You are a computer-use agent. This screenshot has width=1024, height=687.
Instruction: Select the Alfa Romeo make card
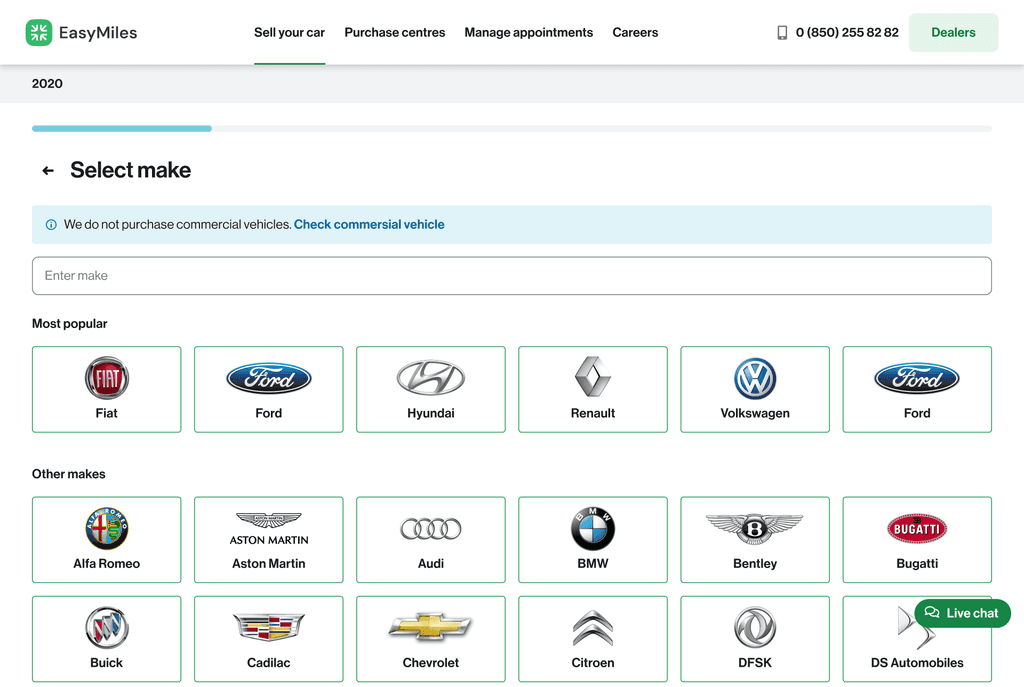pyautogui.click(x=106, y=539)
